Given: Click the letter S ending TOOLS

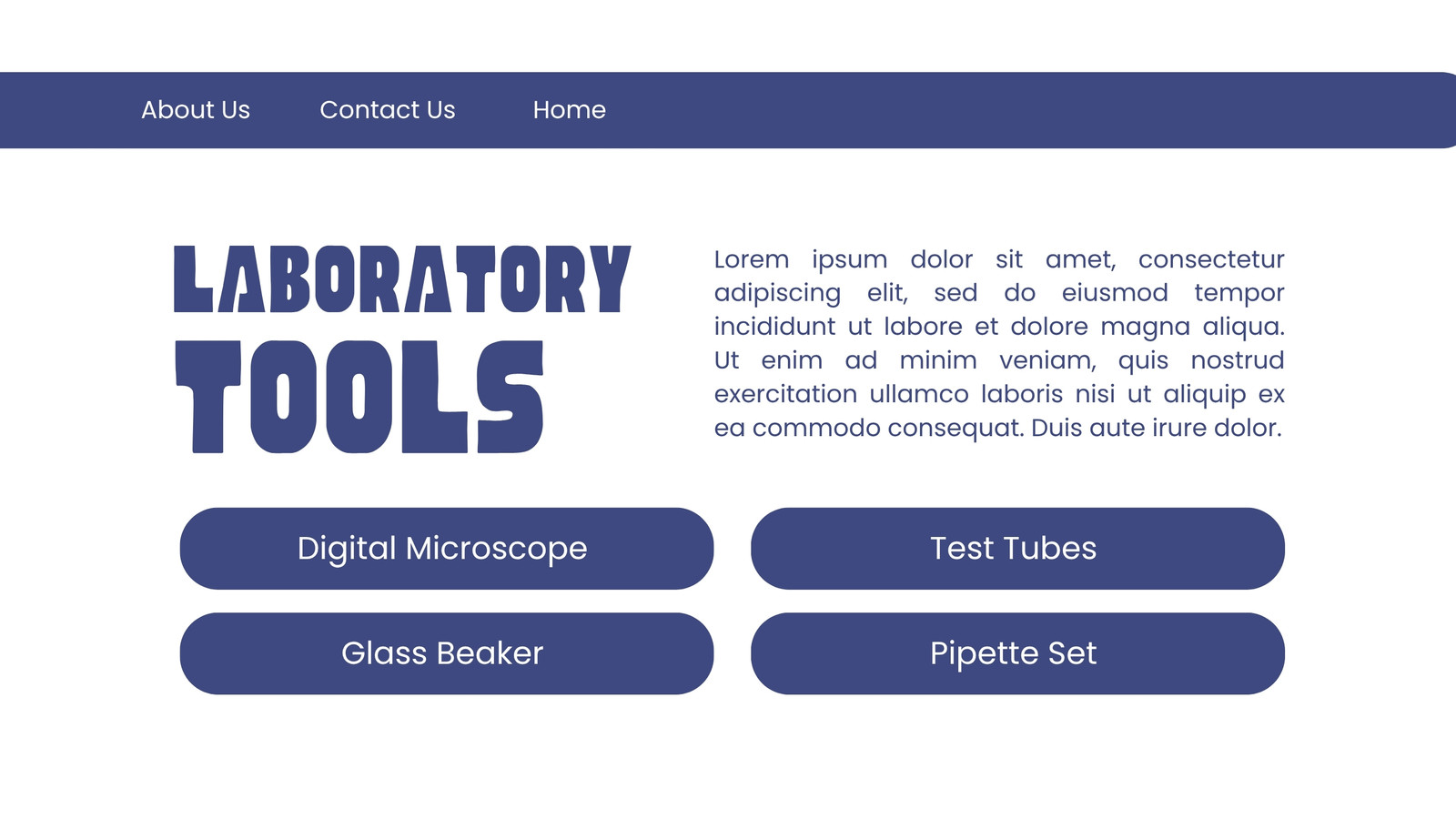Looking at the screenshot, I should [511, 397].
